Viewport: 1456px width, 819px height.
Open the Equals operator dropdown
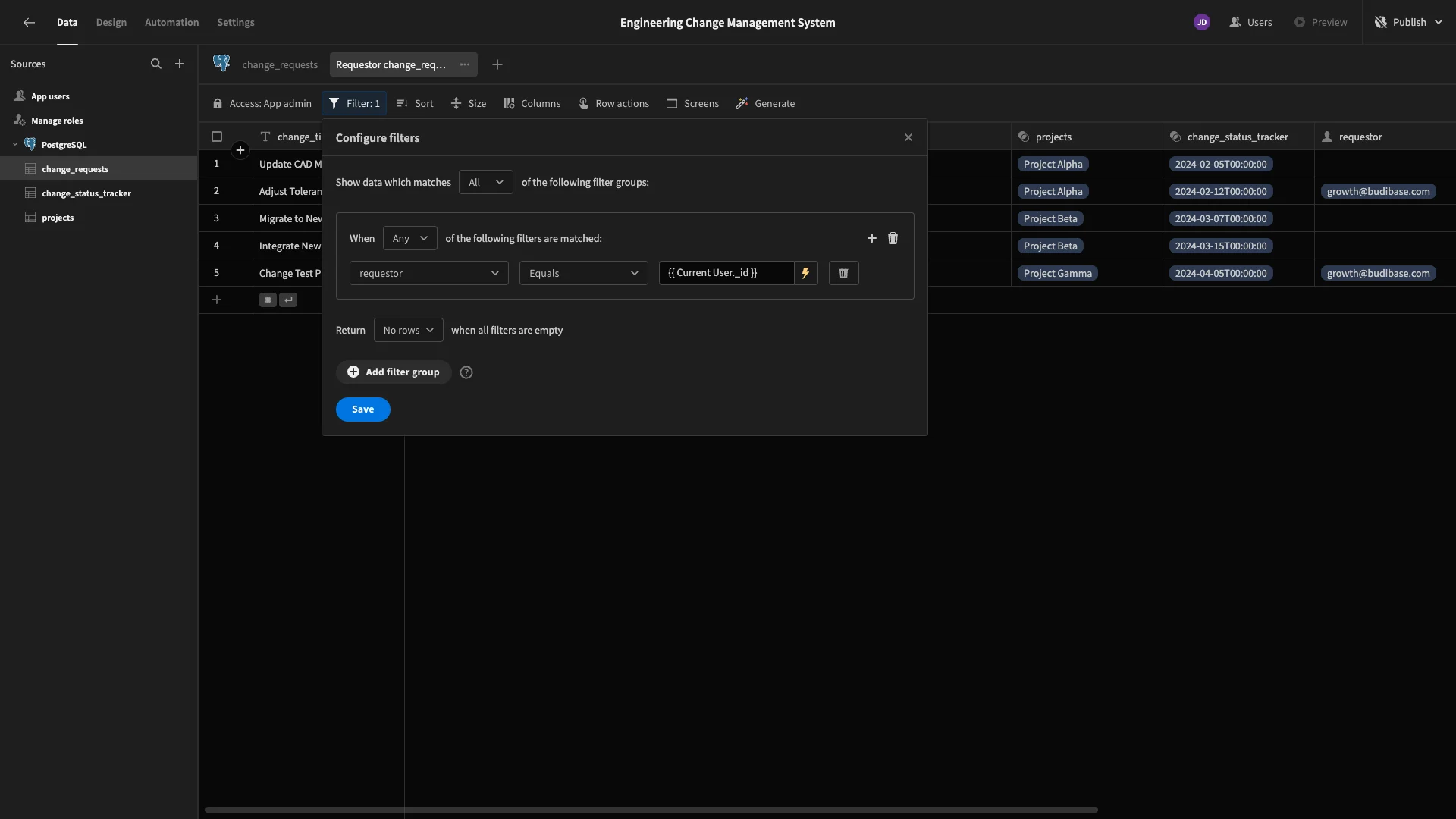coord(584,273)
